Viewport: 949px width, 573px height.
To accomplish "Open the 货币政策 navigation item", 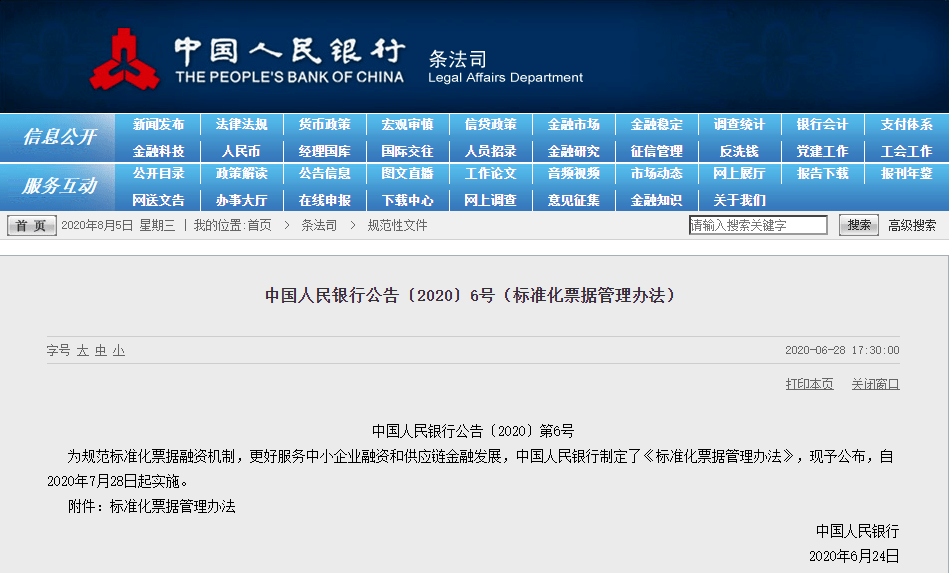I will pos(324,125).
